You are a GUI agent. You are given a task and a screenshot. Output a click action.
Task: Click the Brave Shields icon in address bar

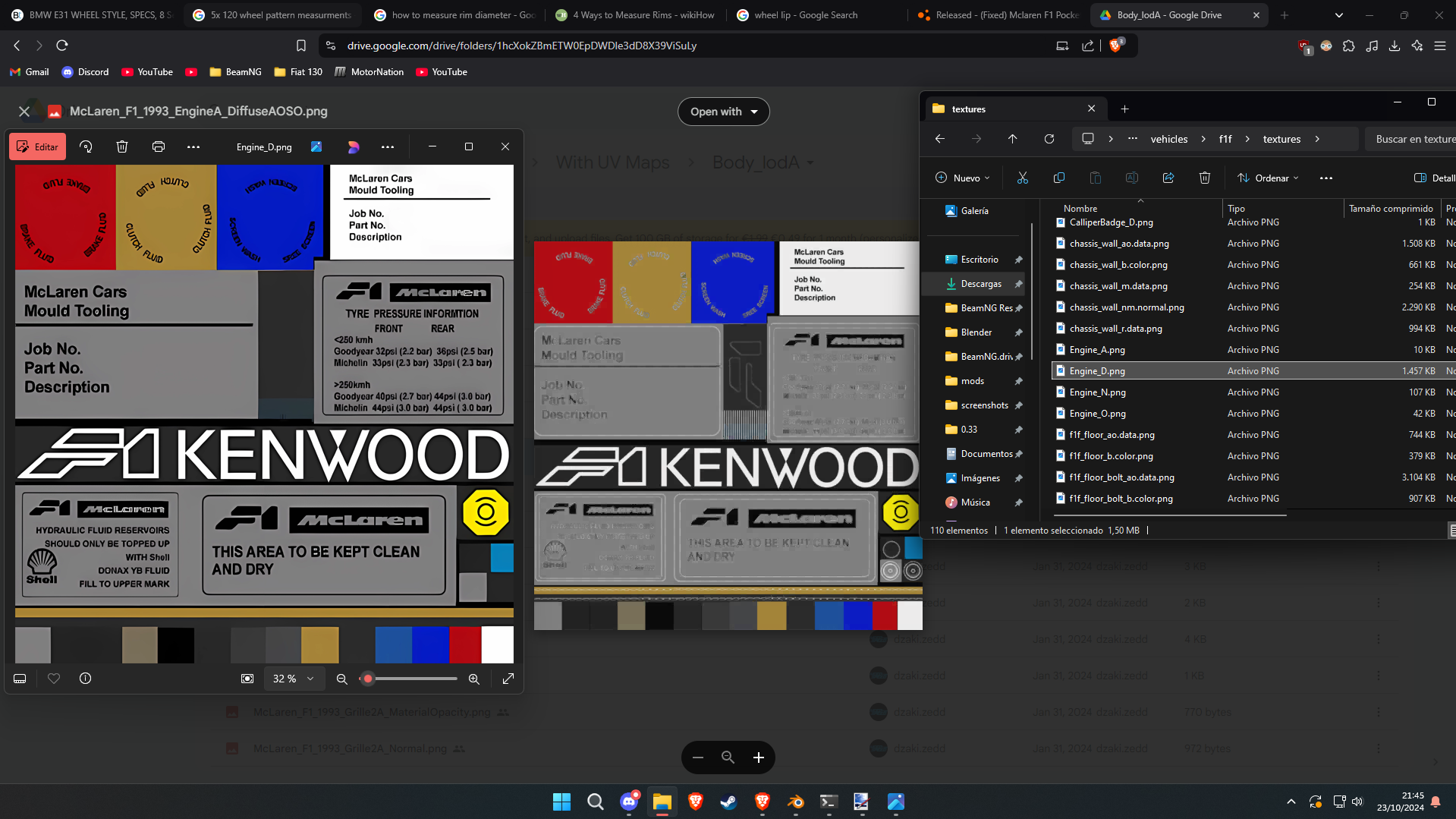click(1115, 46)
